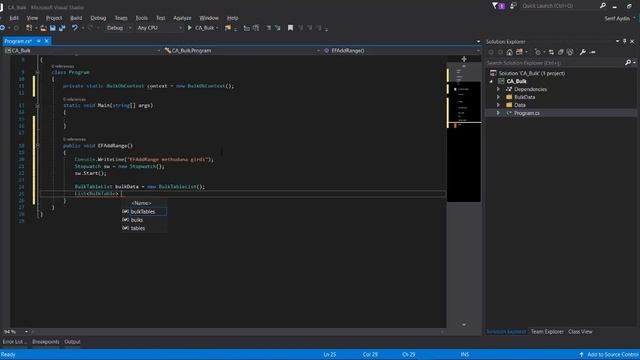Open Properties wrench in Solution Explorer
Image resolution: width=640 pixels, height=360 pixels.
pyautogui.click(x=583, y=52)
